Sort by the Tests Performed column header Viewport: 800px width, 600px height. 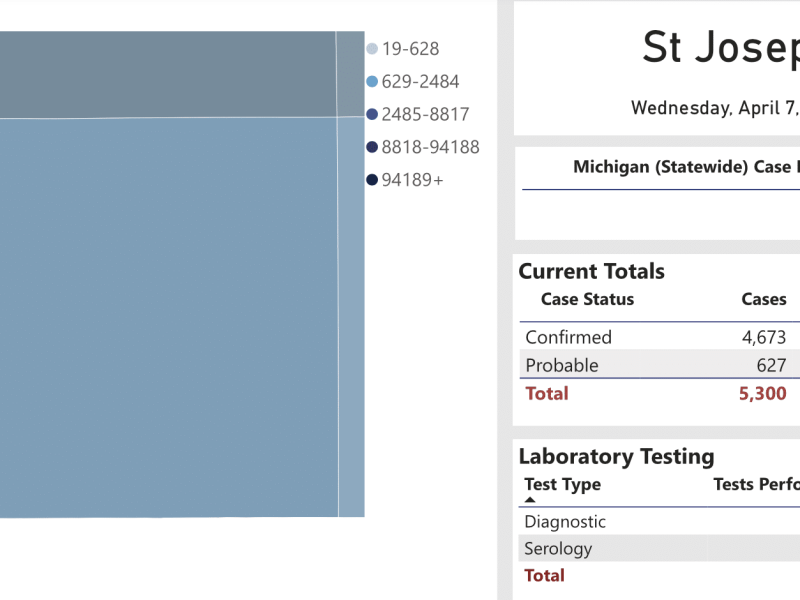756,485
